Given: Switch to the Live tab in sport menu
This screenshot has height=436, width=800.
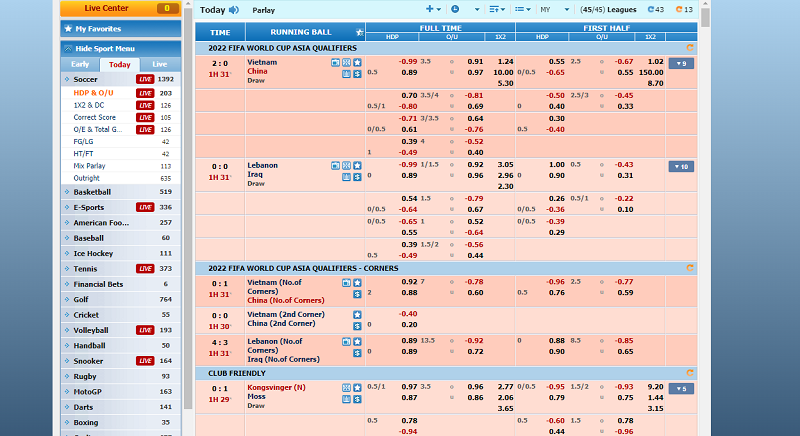Looking at the screenshot, I should 159,64.
